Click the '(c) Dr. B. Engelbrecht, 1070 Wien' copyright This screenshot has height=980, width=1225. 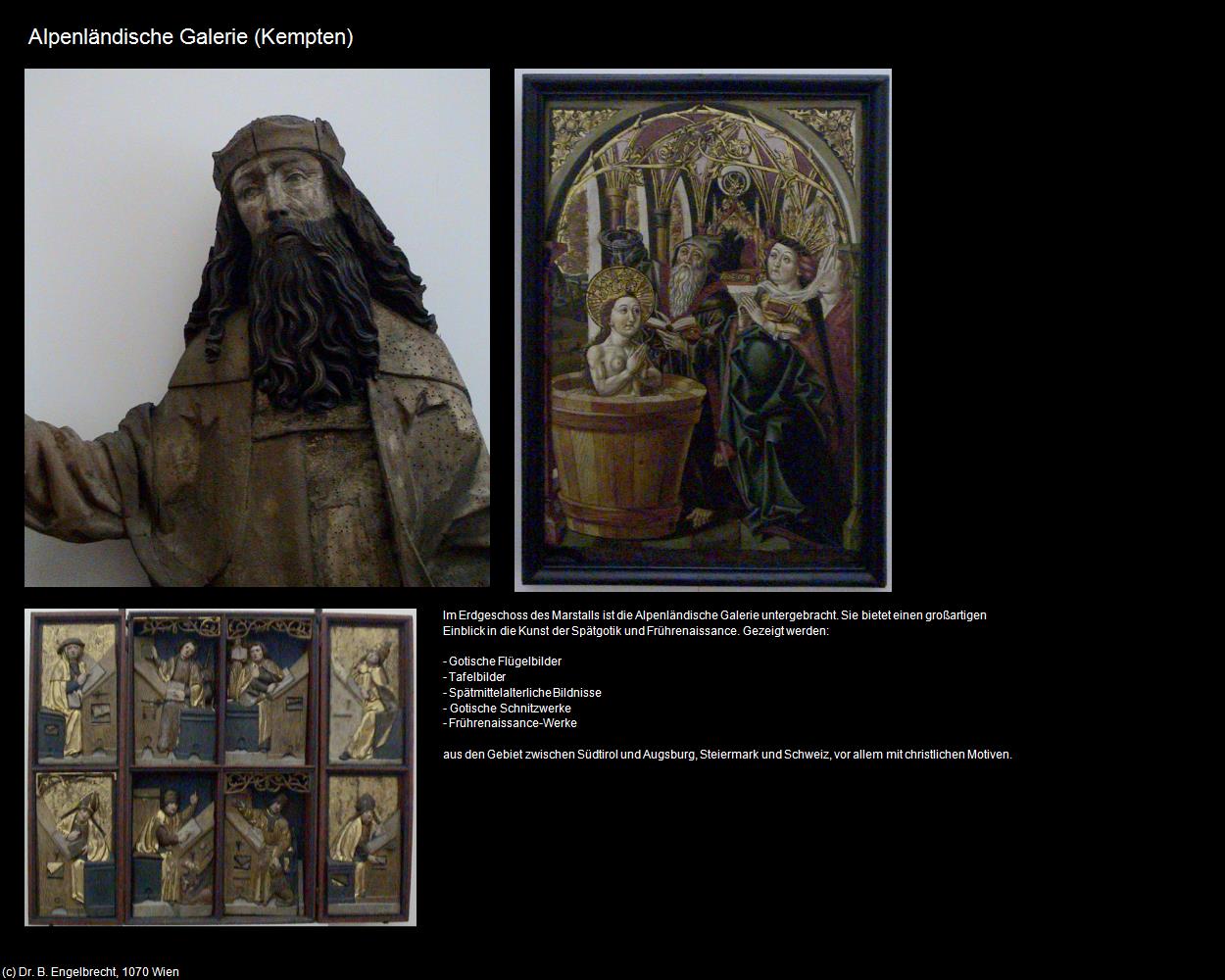pos(91,972)
